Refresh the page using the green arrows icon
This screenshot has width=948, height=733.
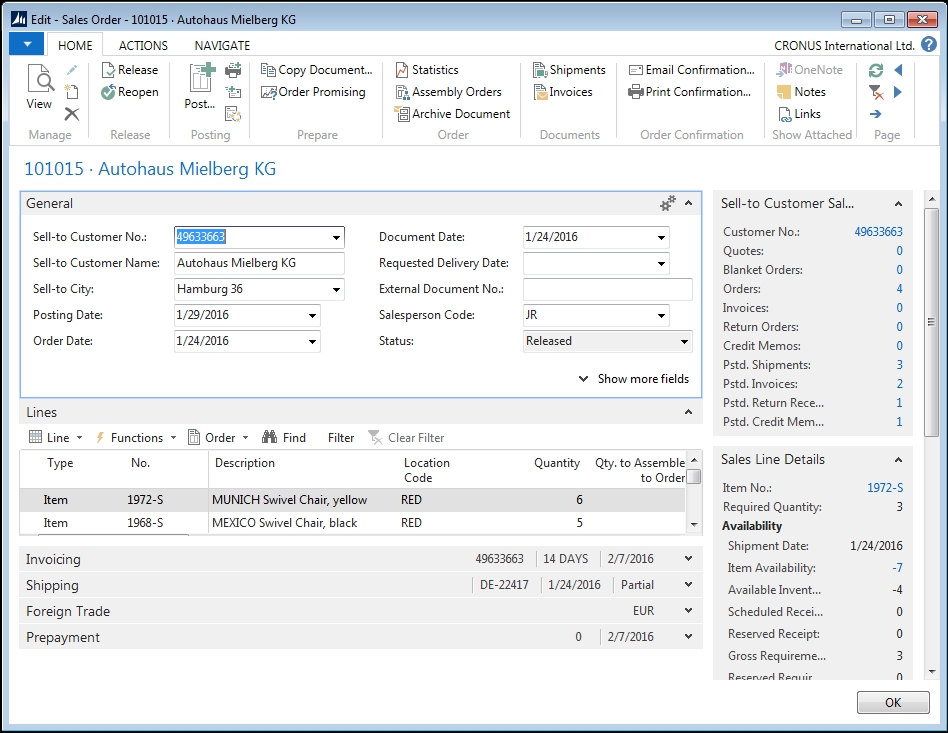click(875, 70)
